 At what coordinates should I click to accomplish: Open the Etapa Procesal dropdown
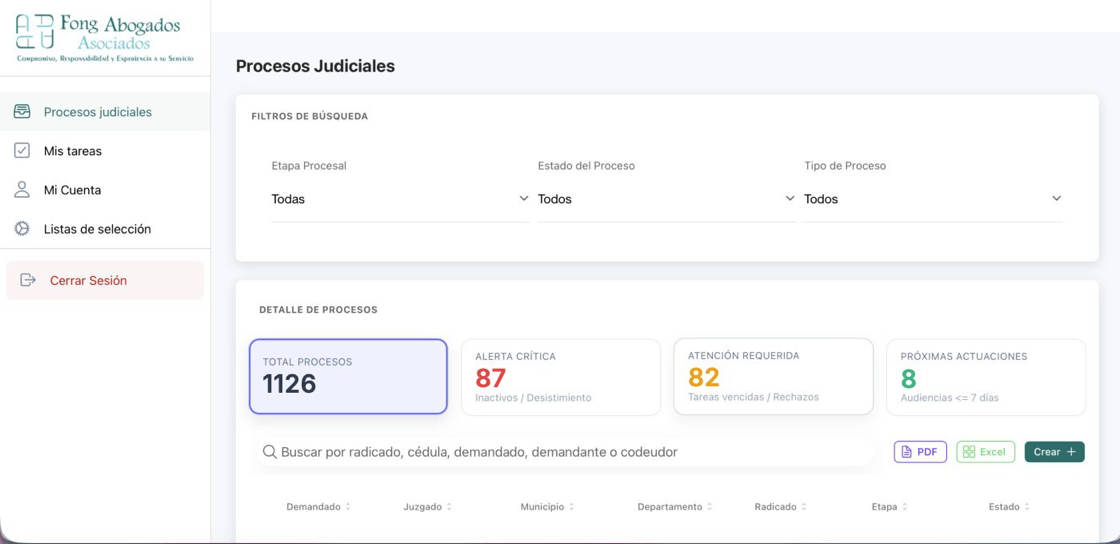400,199
